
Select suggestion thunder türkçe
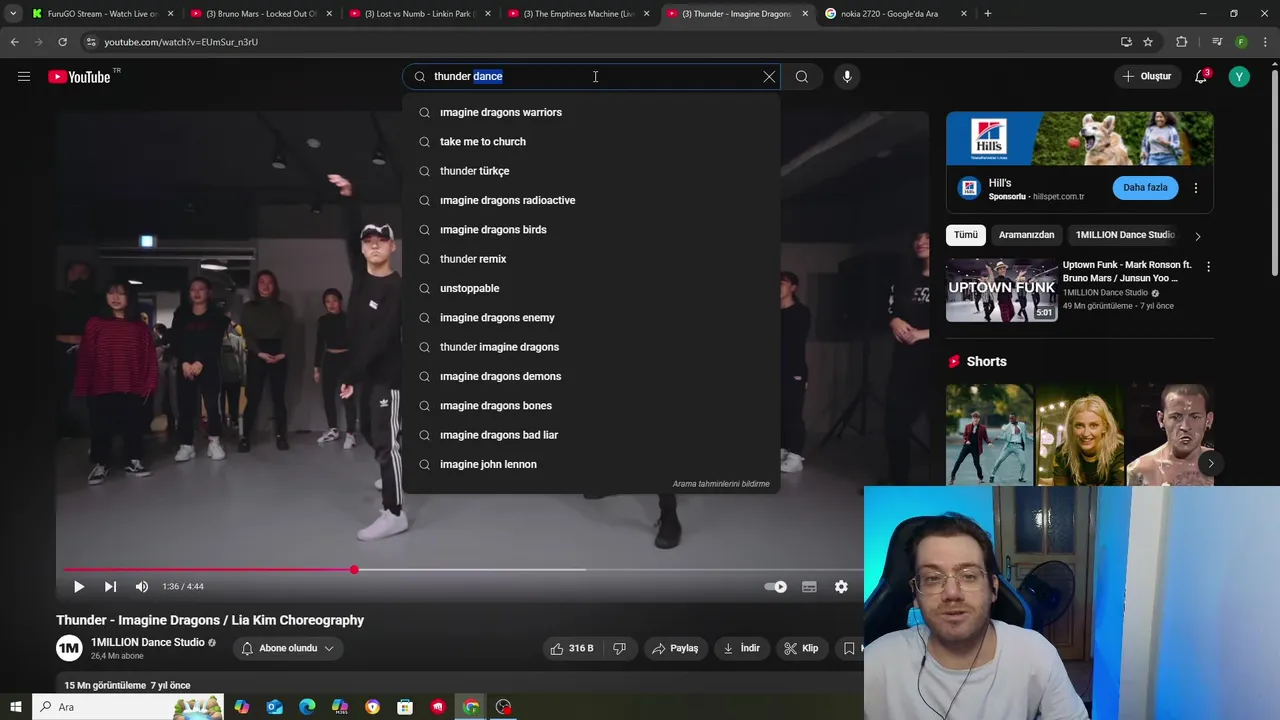coord(590,171)
